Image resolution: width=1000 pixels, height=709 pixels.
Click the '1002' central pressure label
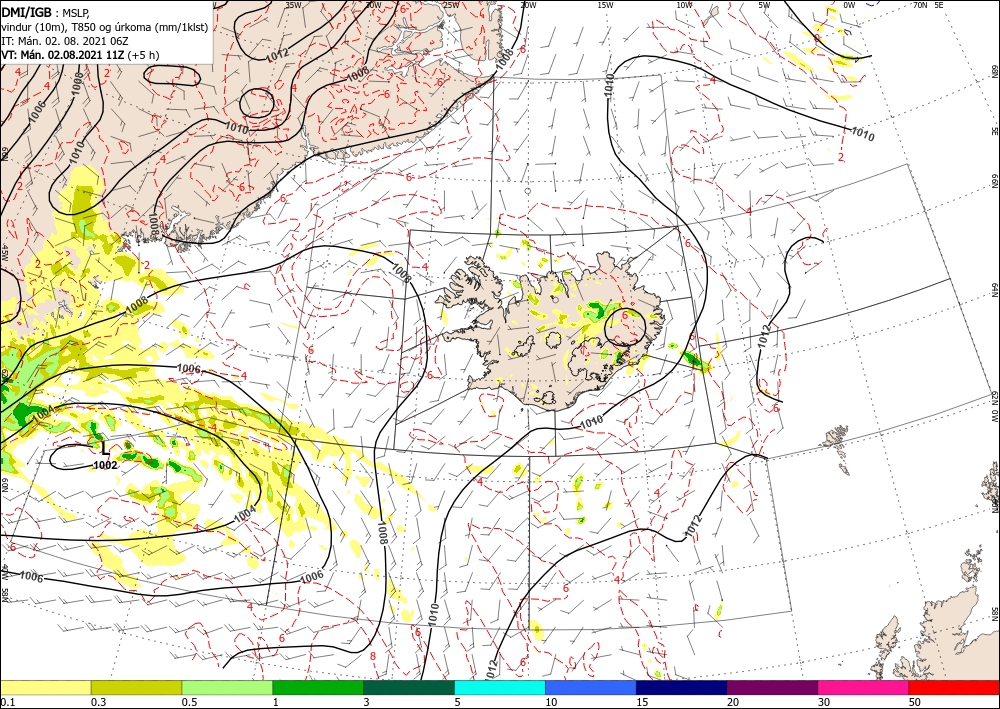click(x=105, y=465)
